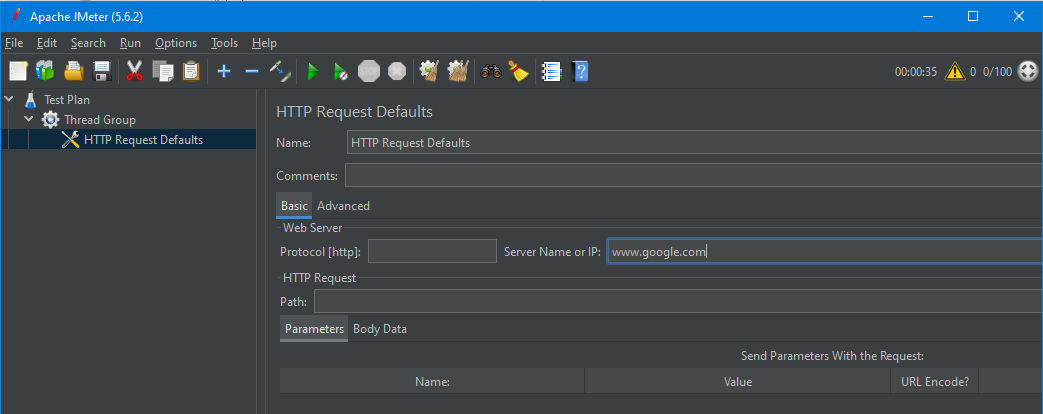Open the Function Helper list icon
The height and width of the screenshot is (414, 1043).
550,71
